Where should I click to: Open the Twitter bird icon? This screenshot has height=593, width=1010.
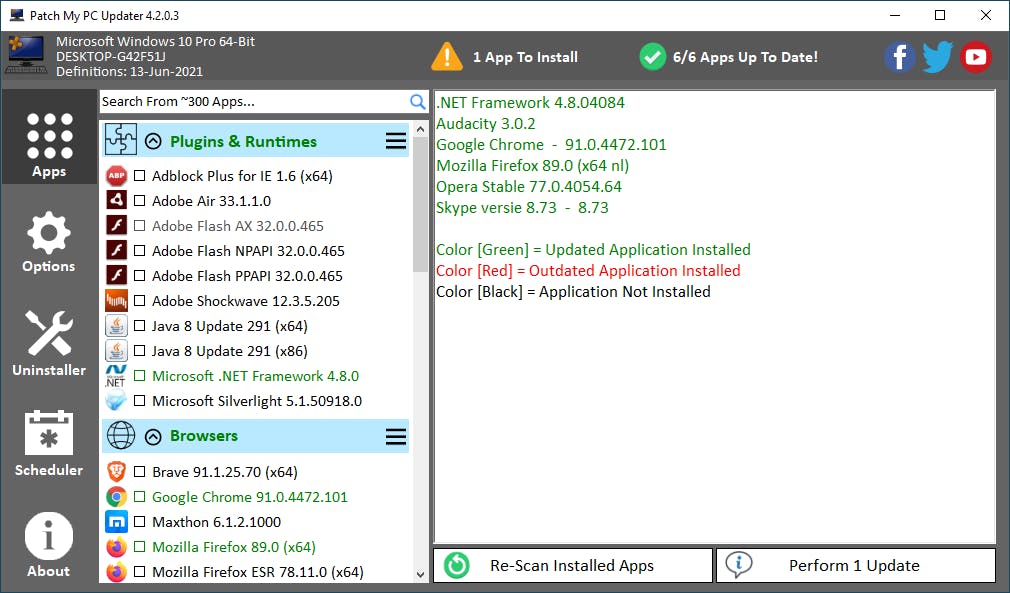click(x=937, y=57)
